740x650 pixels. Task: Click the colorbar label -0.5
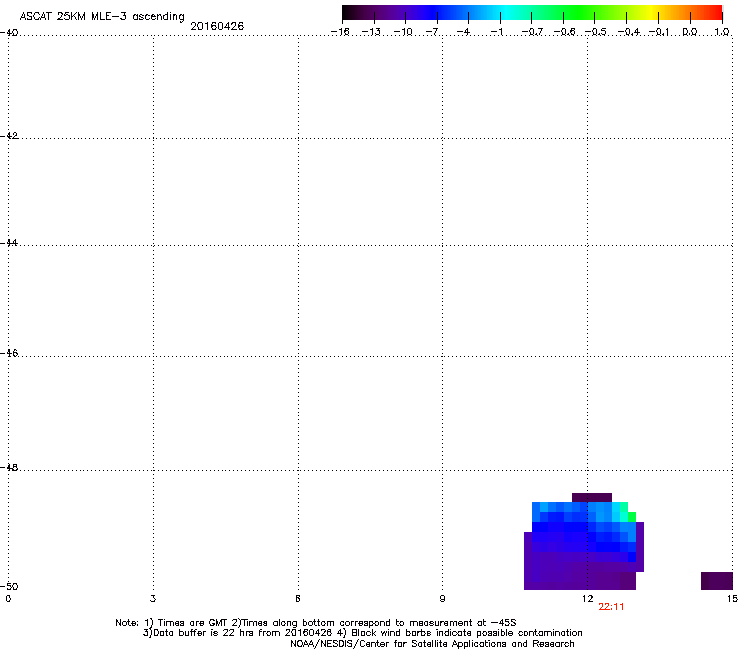(x=595, y=32)
